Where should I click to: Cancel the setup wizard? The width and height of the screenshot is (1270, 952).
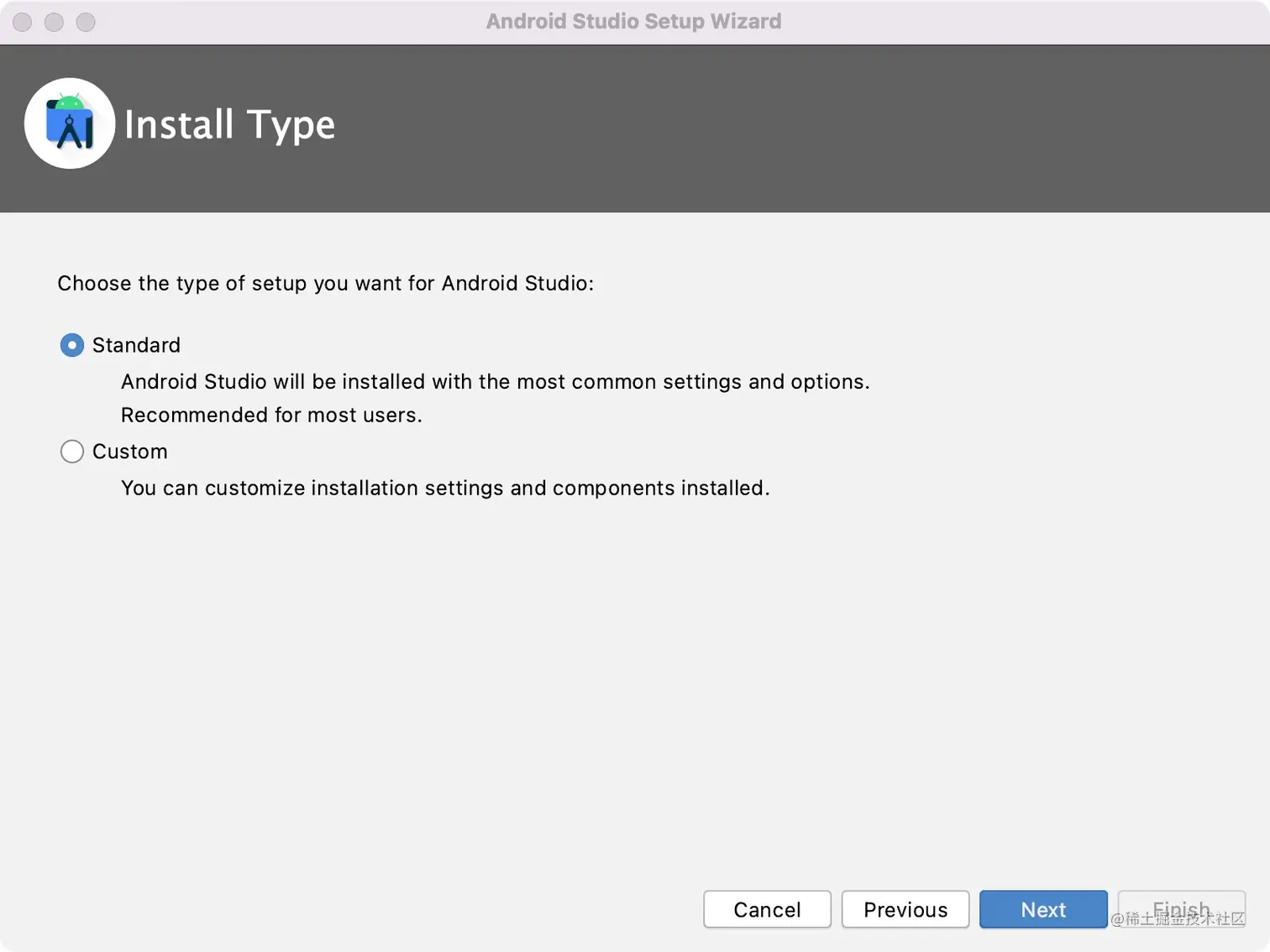click(x=767, y=909)
